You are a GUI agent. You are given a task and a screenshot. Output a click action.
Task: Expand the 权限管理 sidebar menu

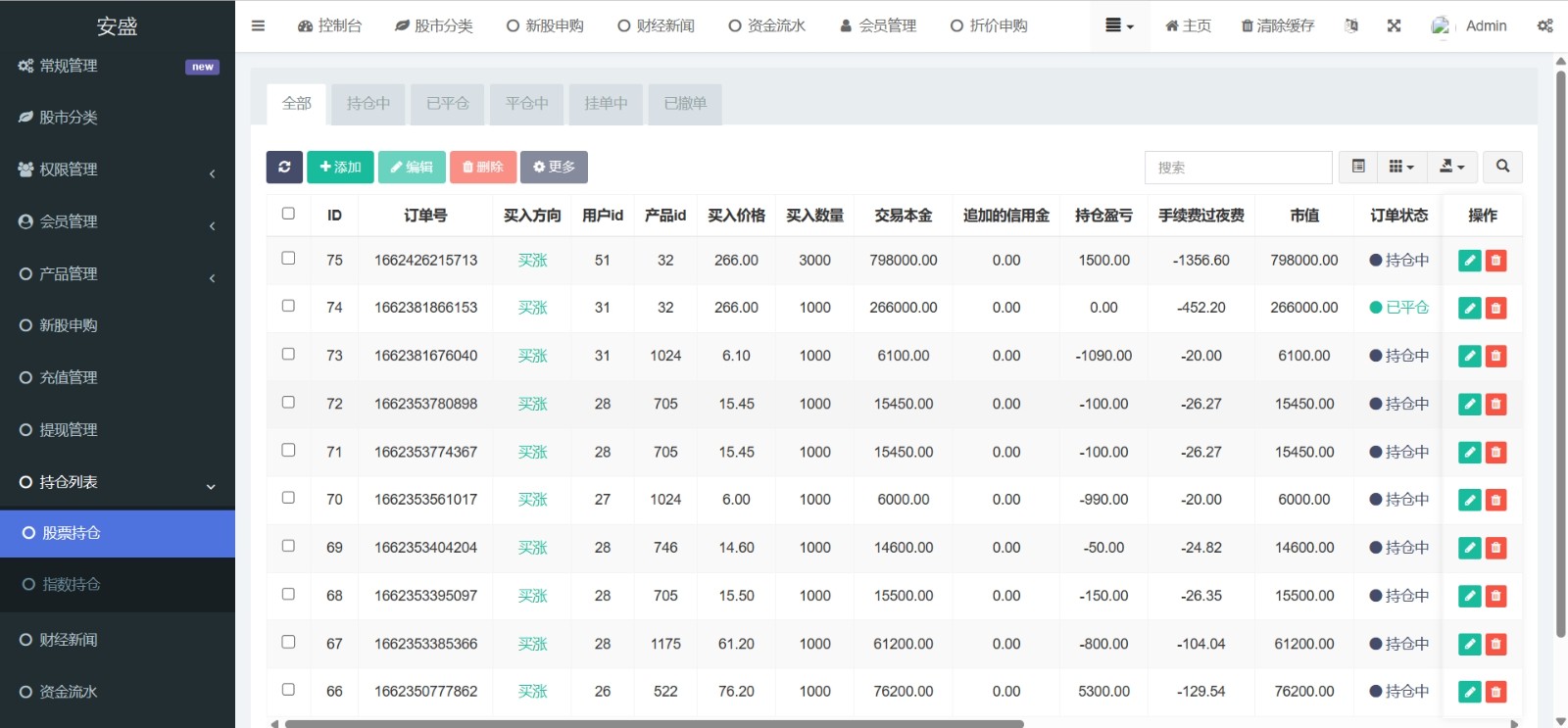(x=118, y=170)
